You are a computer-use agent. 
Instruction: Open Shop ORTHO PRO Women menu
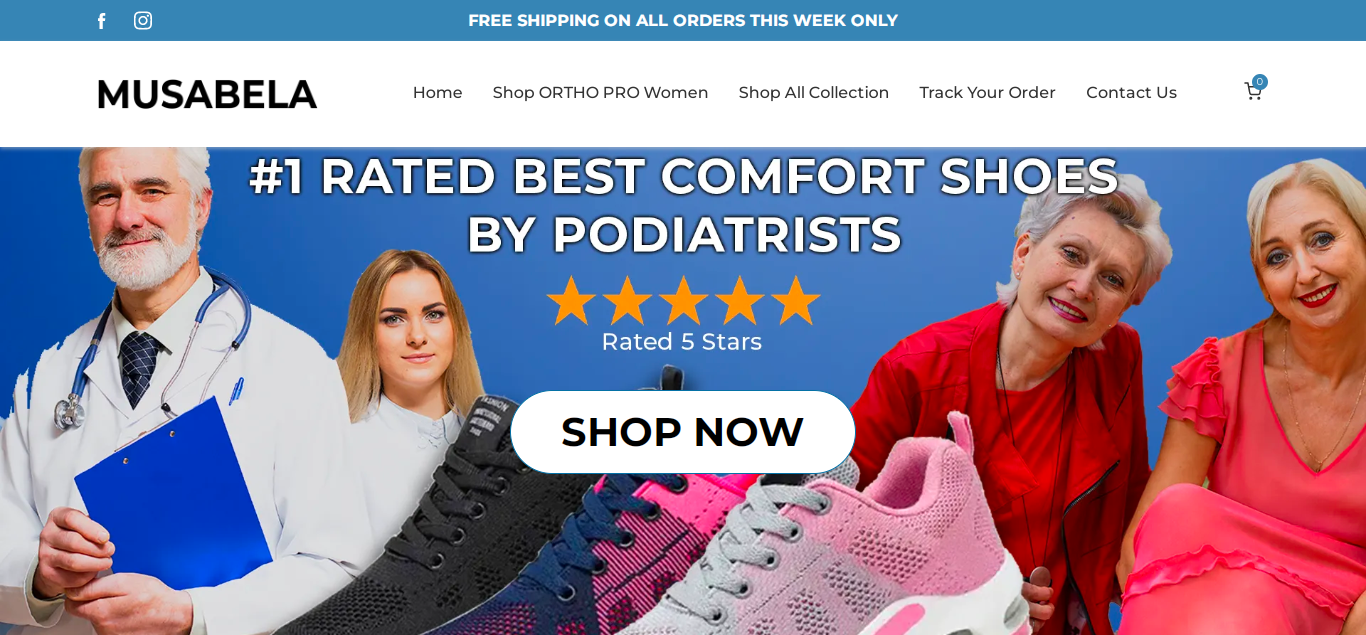click(600, 93)
